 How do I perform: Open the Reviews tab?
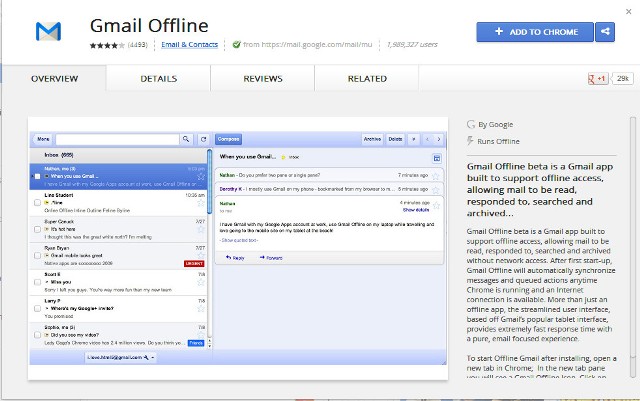click(x=263, y=78)
